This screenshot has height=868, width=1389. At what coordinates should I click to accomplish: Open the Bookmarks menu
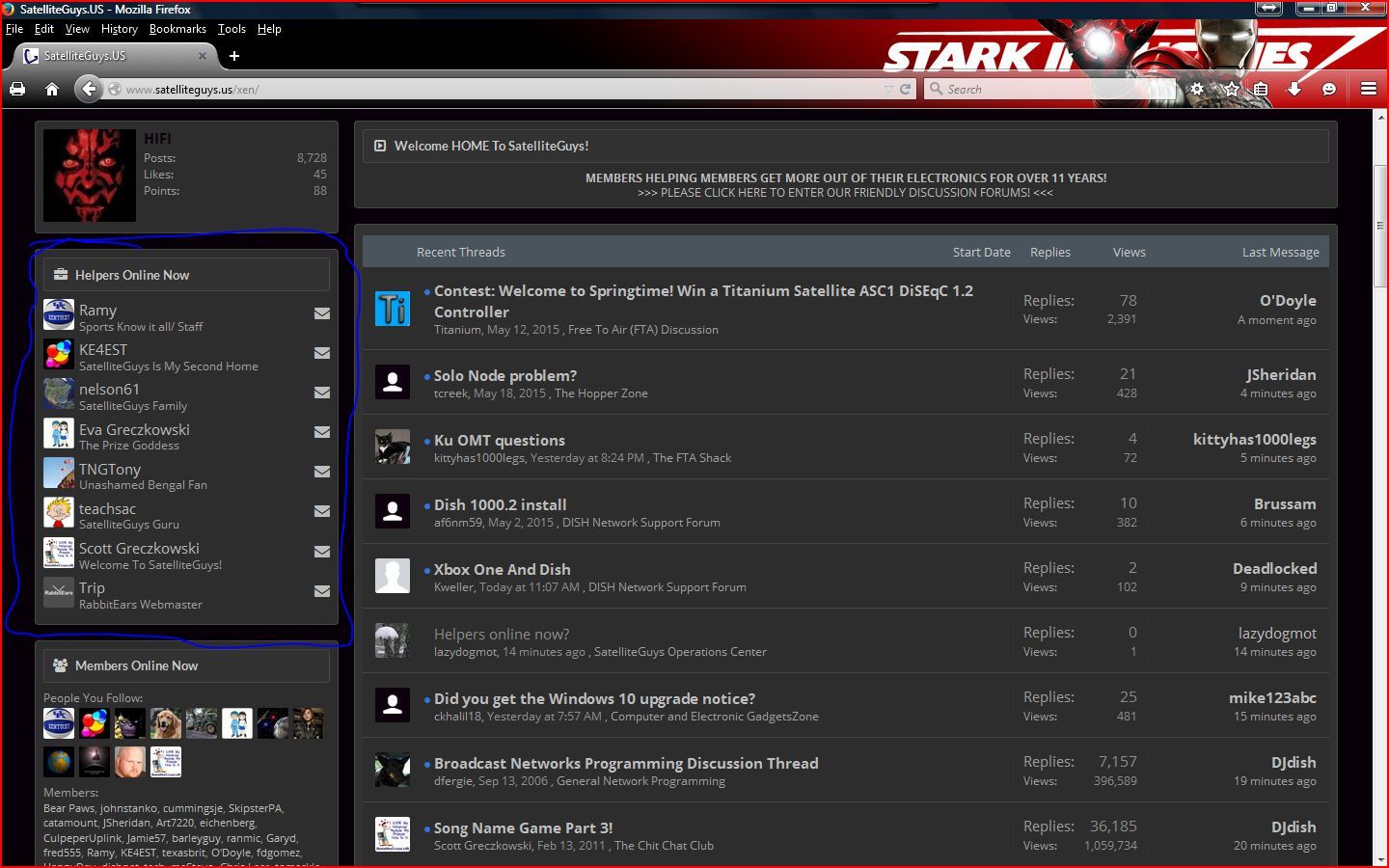click(177, 29)
